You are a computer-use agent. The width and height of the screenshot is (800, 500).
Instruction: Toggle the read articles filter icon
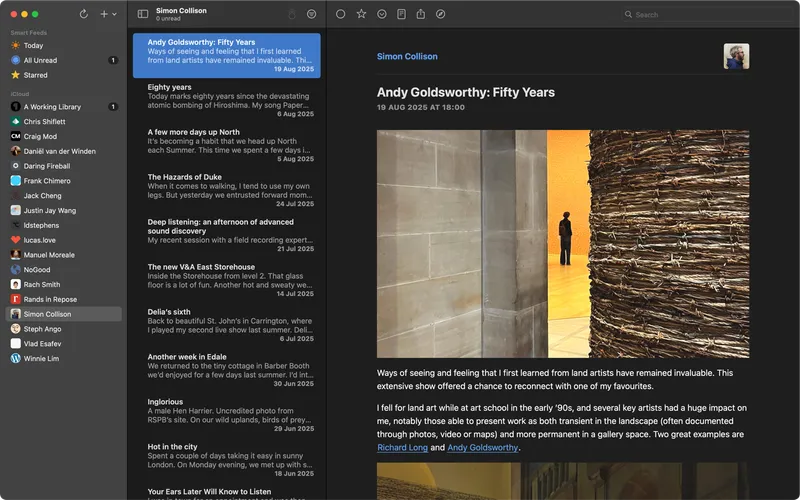312,14
